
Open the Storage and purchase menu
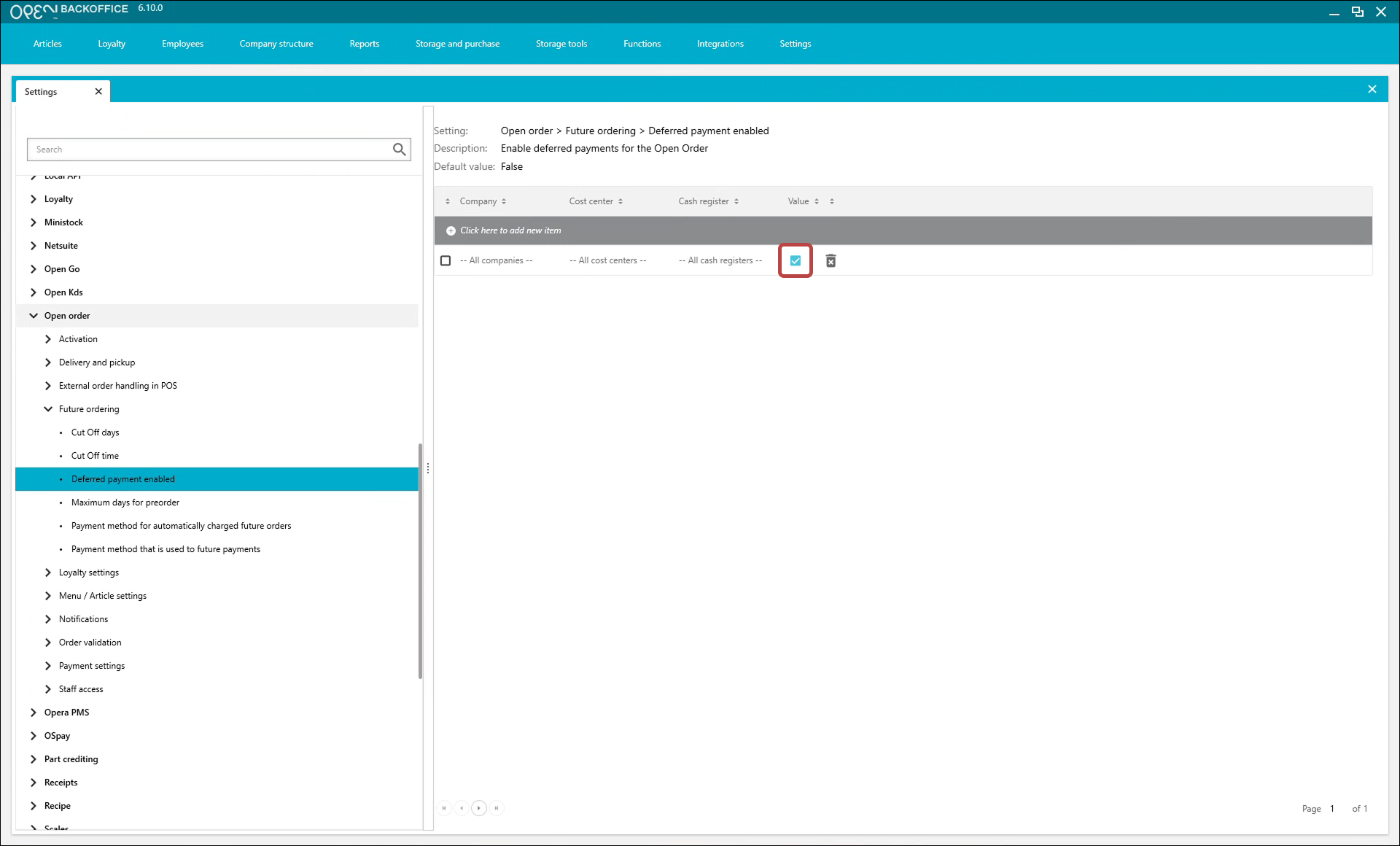(x=457, y=44)
